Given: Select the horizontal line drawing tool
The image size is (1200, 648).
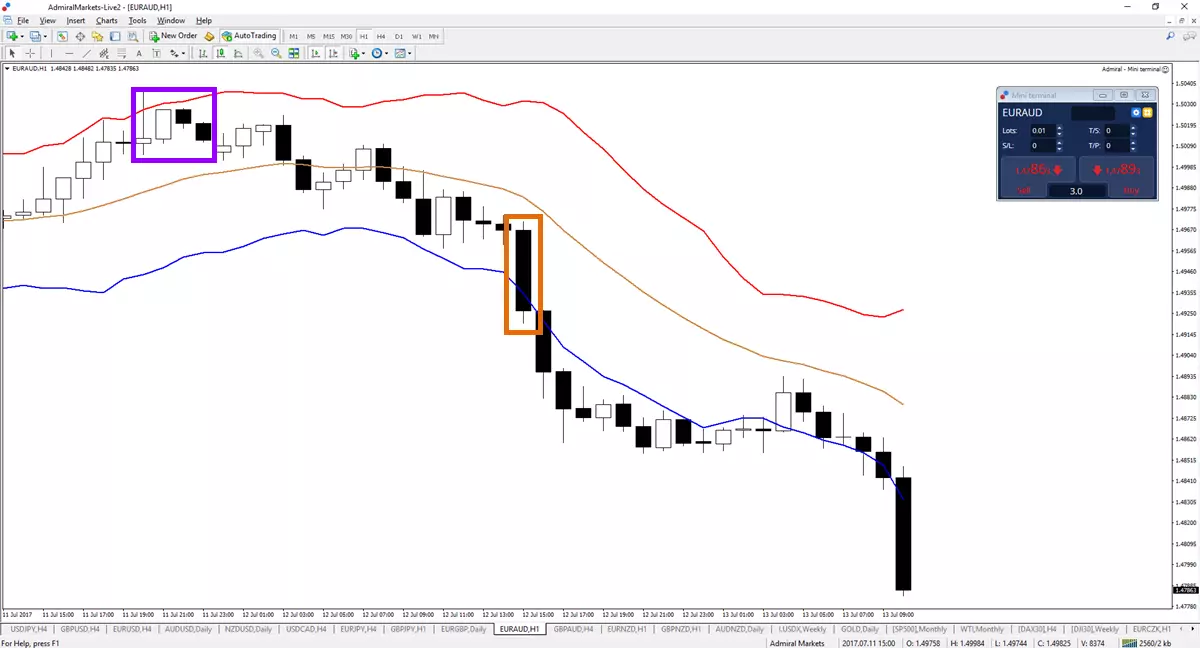Looking at the screenshot, I should [69, 53].
